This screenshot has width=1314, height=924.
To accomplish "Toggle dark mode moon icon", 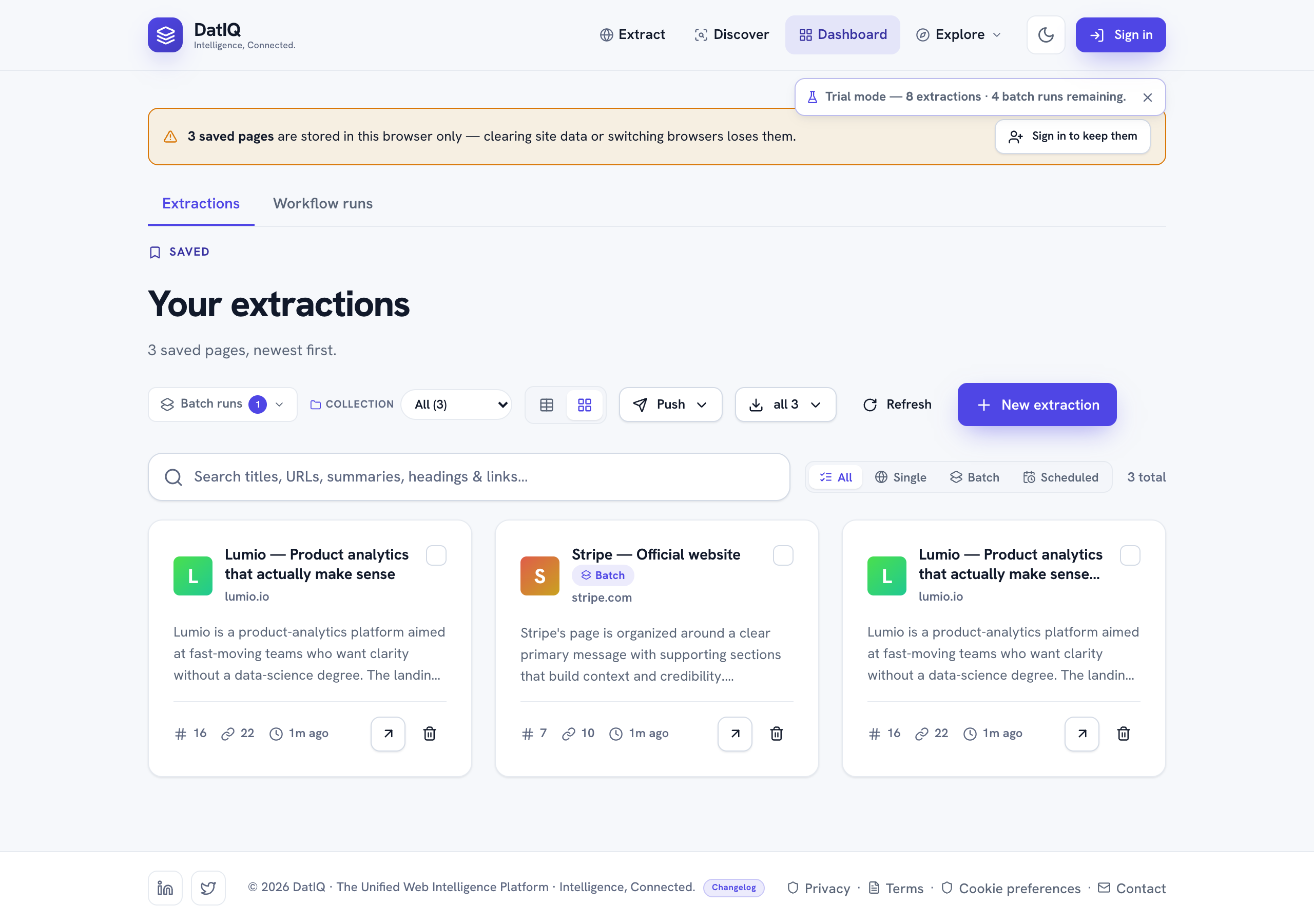I will pyautogui.click(x=1046, y=35).
